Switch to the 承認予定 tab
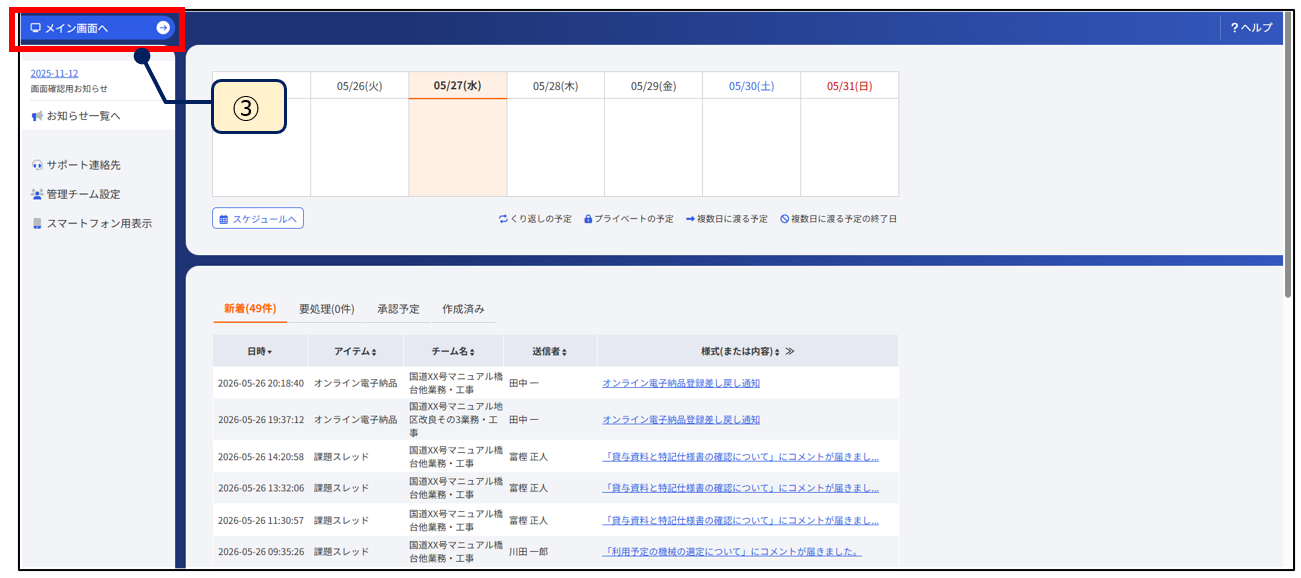This screenshot has height=578, width=1301. 398,309
